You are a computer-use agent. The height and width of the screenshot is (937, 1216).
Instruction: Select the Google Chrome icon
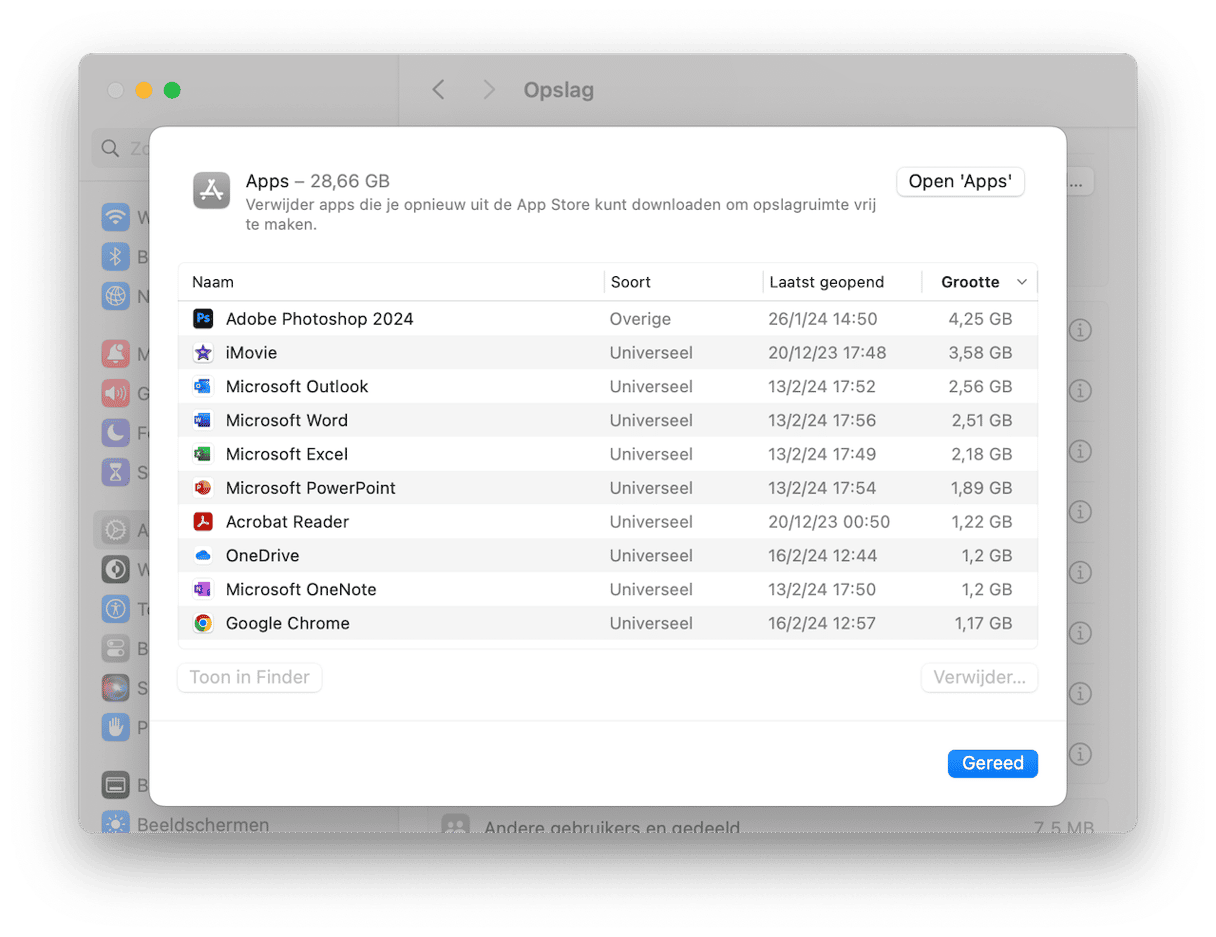coord(203,623)
